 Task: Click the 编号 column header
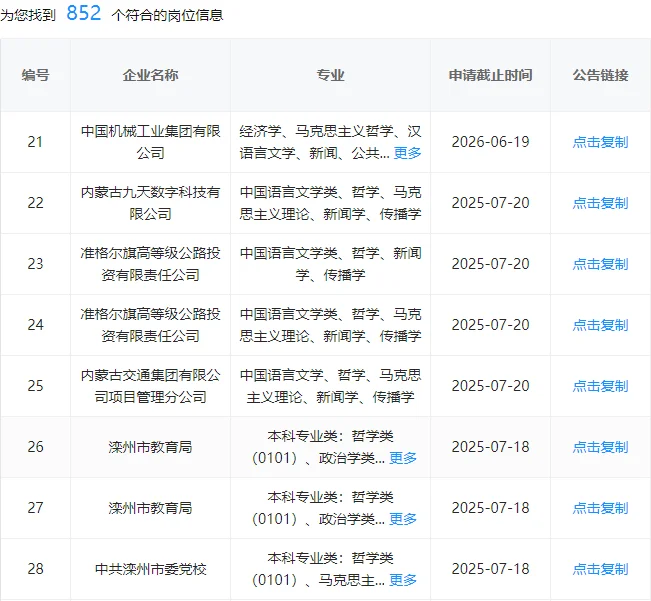[x=36, y=75]
